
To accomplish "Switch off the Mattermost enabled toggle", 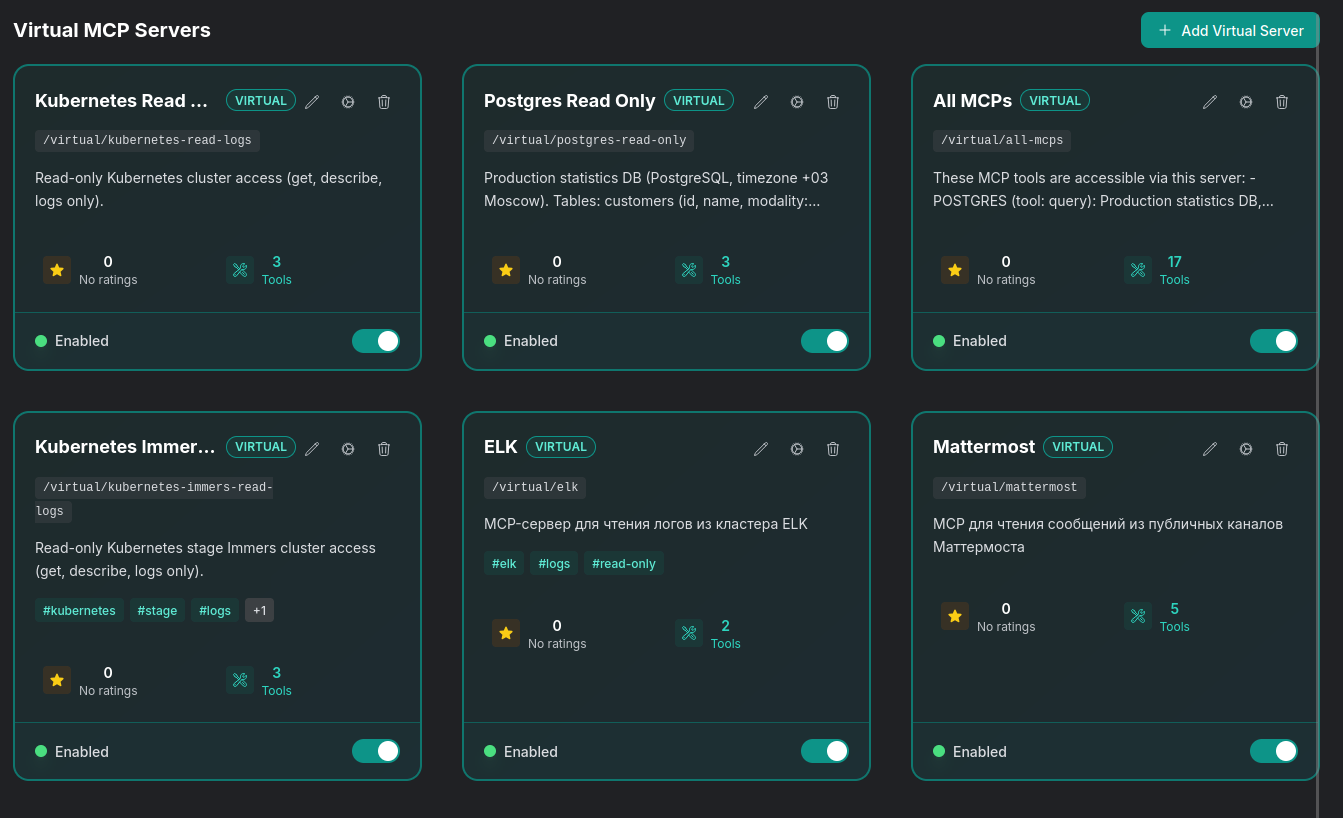I will click(x=1274, y=751).
